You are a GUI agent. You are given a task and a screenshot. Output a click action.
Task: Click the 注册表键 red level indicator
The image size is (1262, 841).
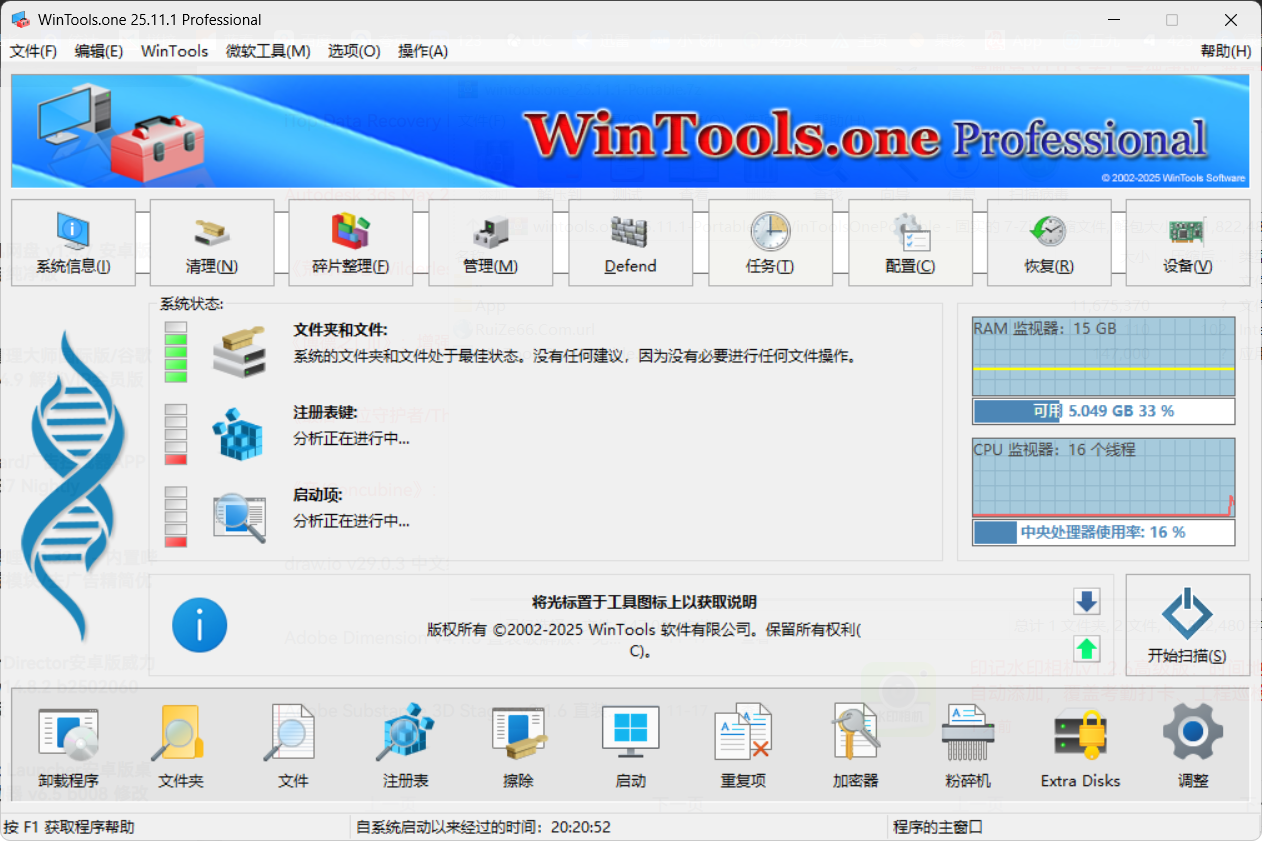(176, 434)
